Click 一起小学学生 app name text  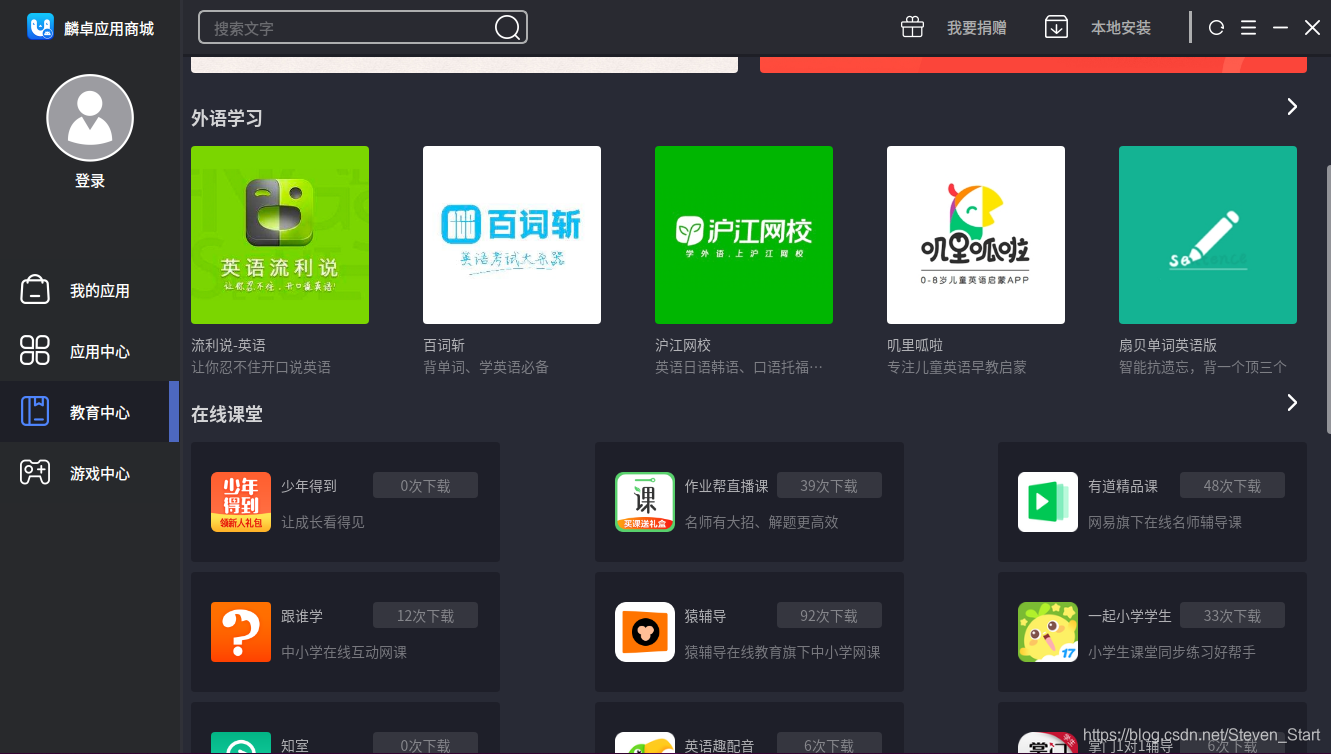1130,616
